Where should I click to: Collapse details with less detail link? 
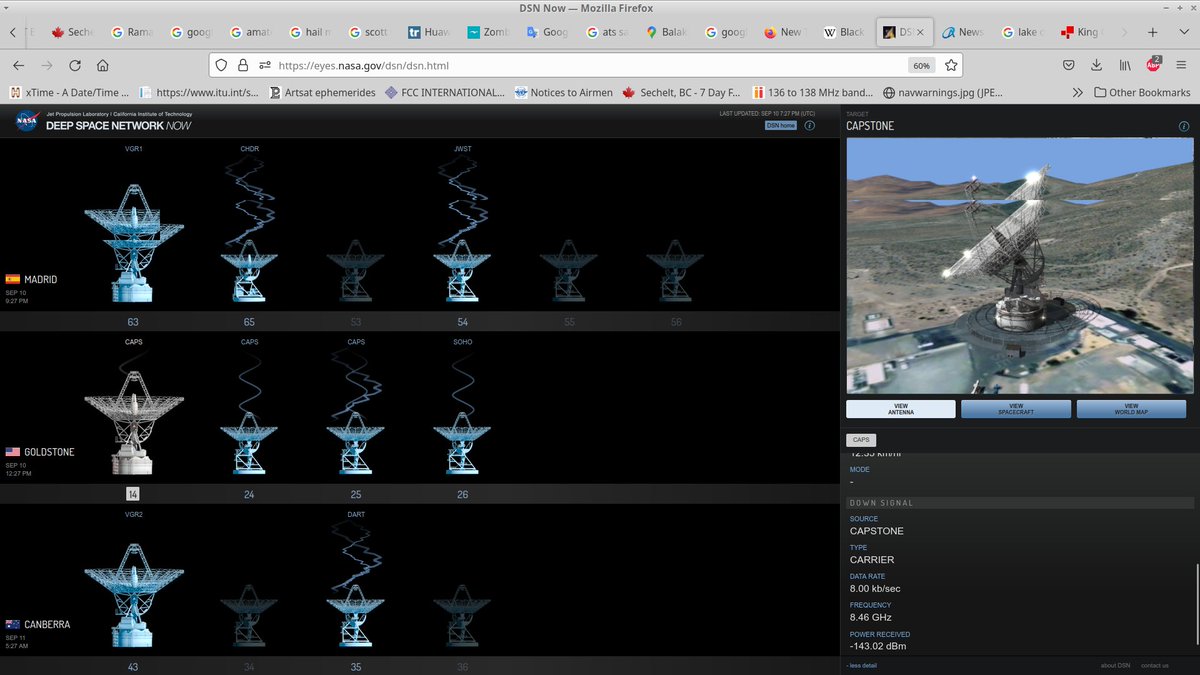click(862, 665)
